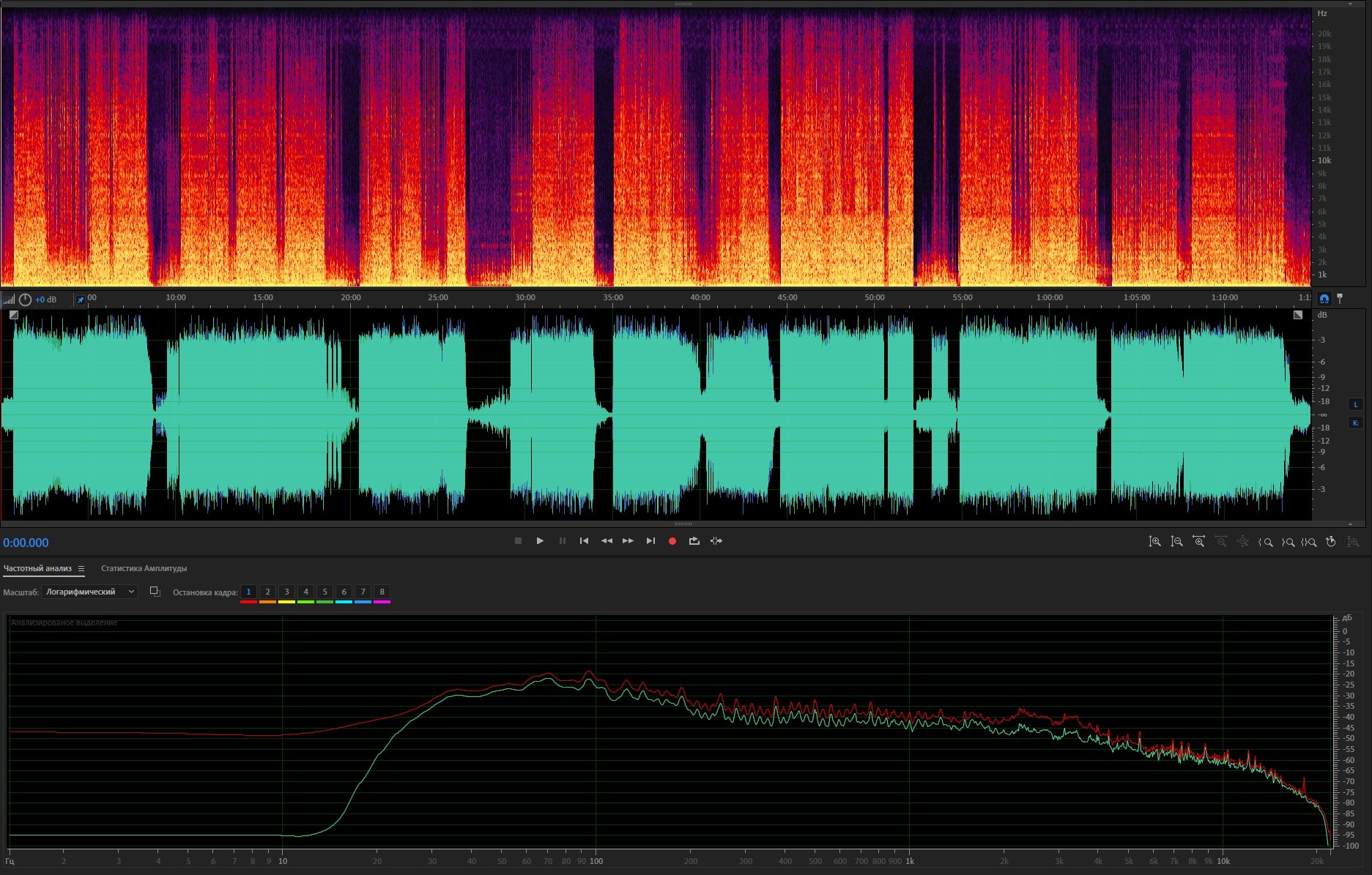Switch to Статистика Амплитуды tab
This screenshot has width=1372, height=875.
(x=144, y=568)
